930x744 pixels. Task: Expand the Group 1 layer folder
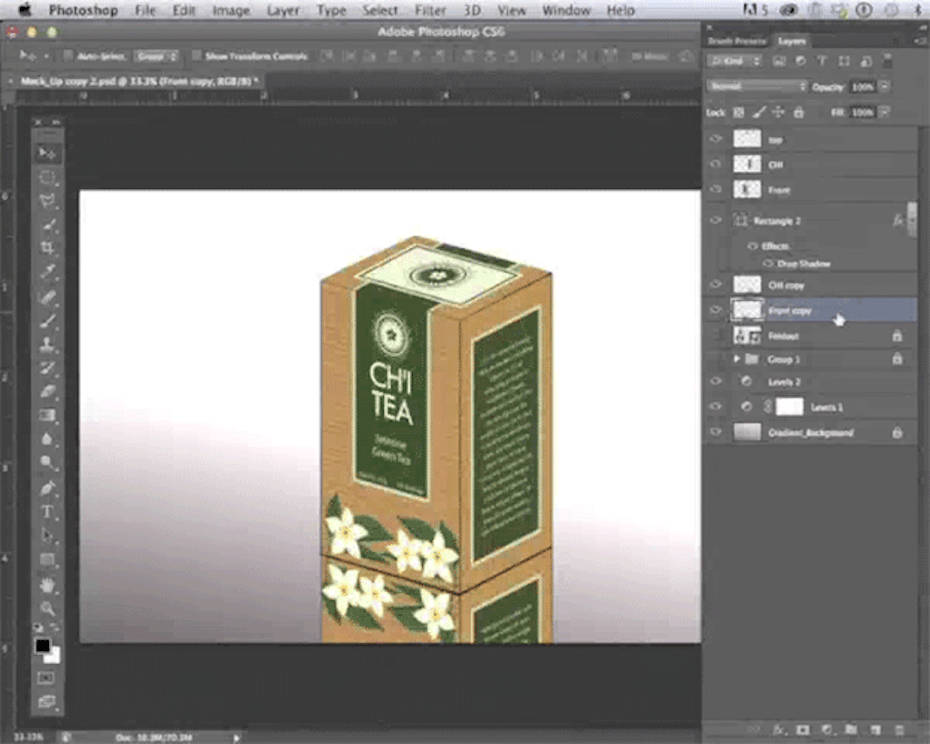click(x=737, y=358)
